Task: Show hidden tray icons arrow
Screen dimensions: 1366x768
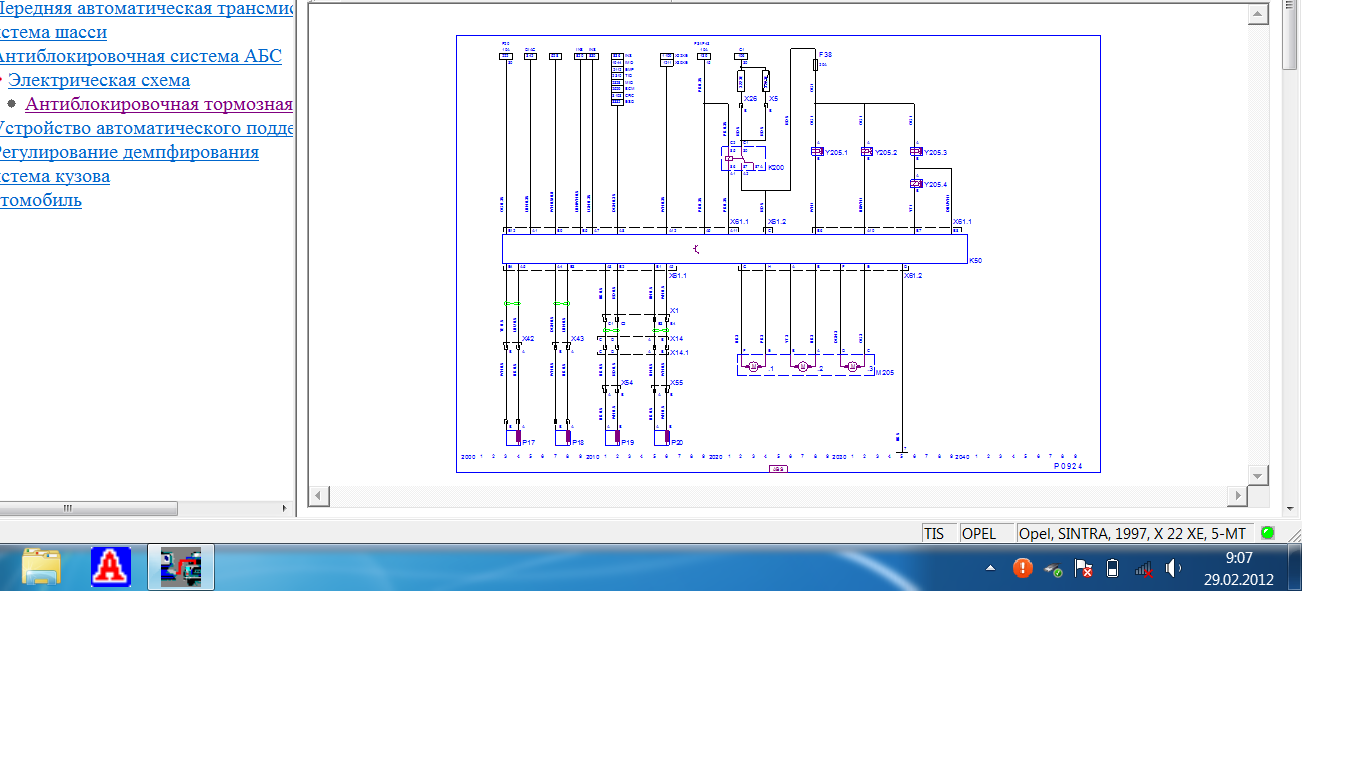Action: pos(990,568)
